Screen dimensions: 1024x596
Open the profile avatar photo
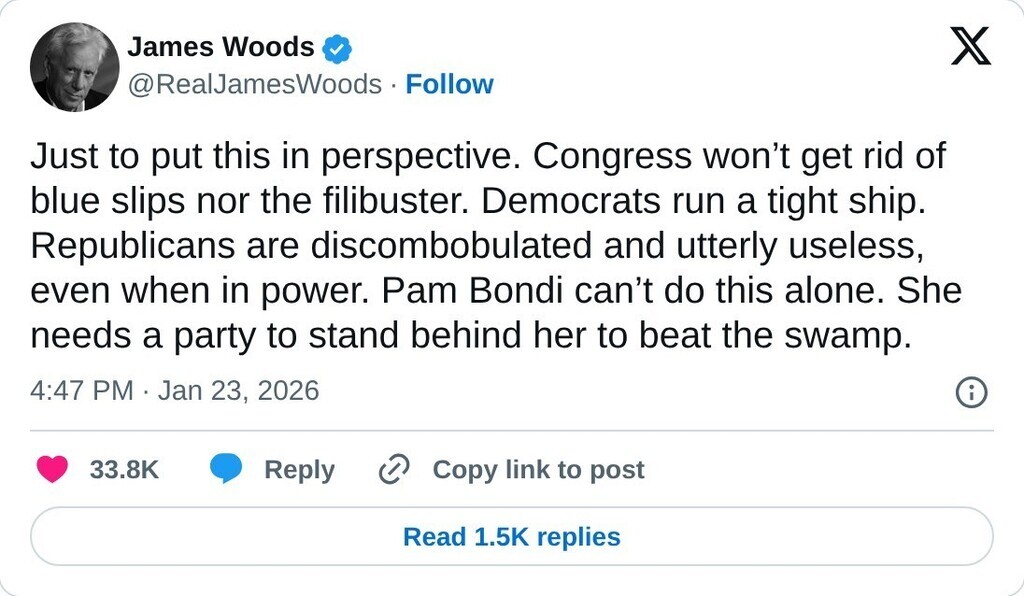75,67
